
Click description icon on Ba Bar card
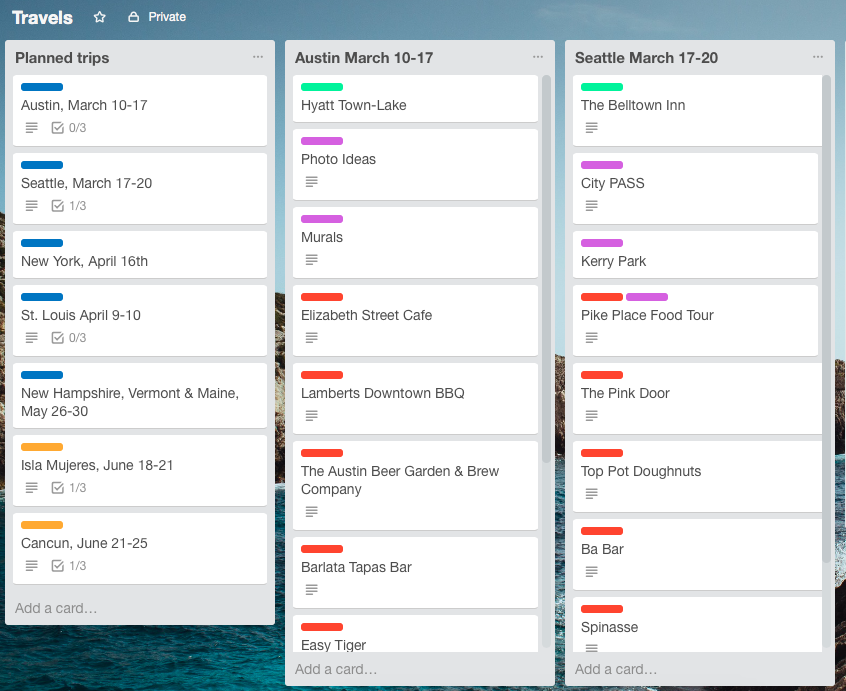(592, 571)
